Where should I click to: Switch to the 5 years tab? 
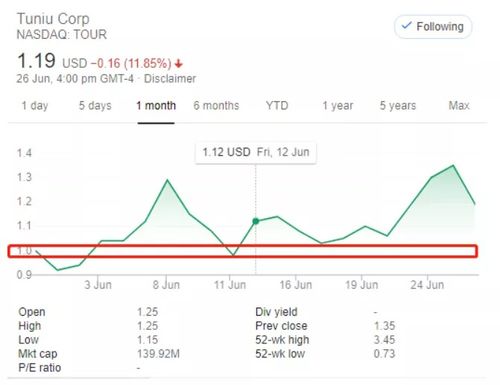point(398,106)
